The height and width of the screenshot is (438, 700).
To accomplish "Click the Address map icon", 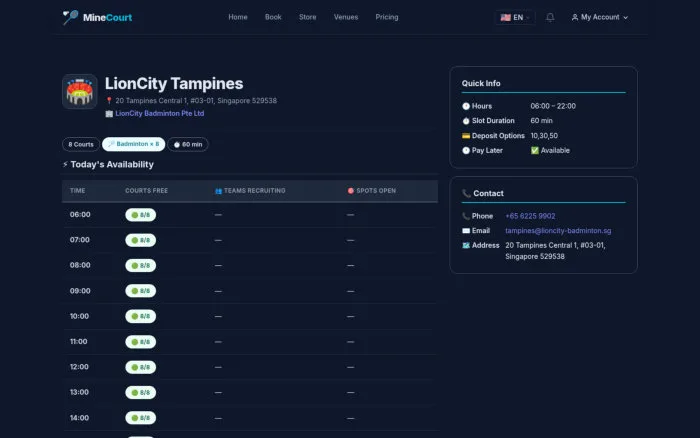I will [466, 246].
